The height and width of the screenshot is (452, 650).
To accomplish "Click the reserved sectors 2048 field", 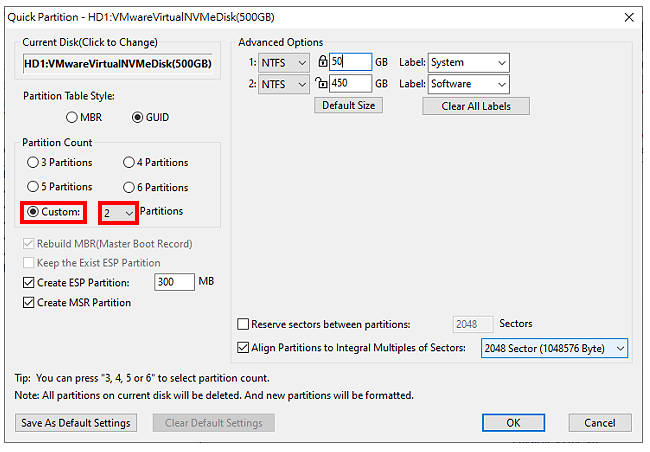I will [x=473, y=324].
